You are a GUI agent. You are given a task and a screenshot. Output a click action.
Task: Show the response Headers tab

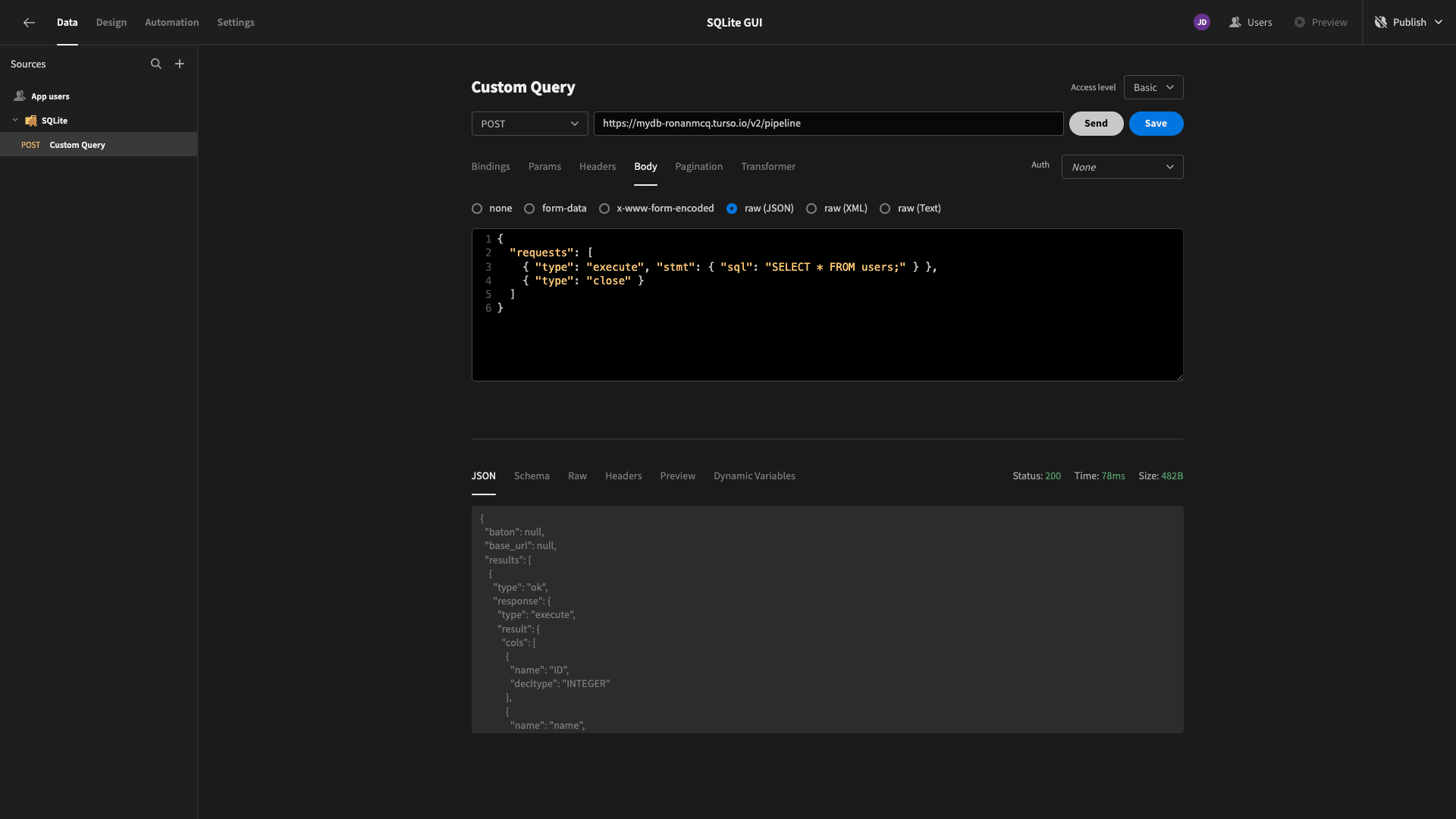tap(623, 476)
